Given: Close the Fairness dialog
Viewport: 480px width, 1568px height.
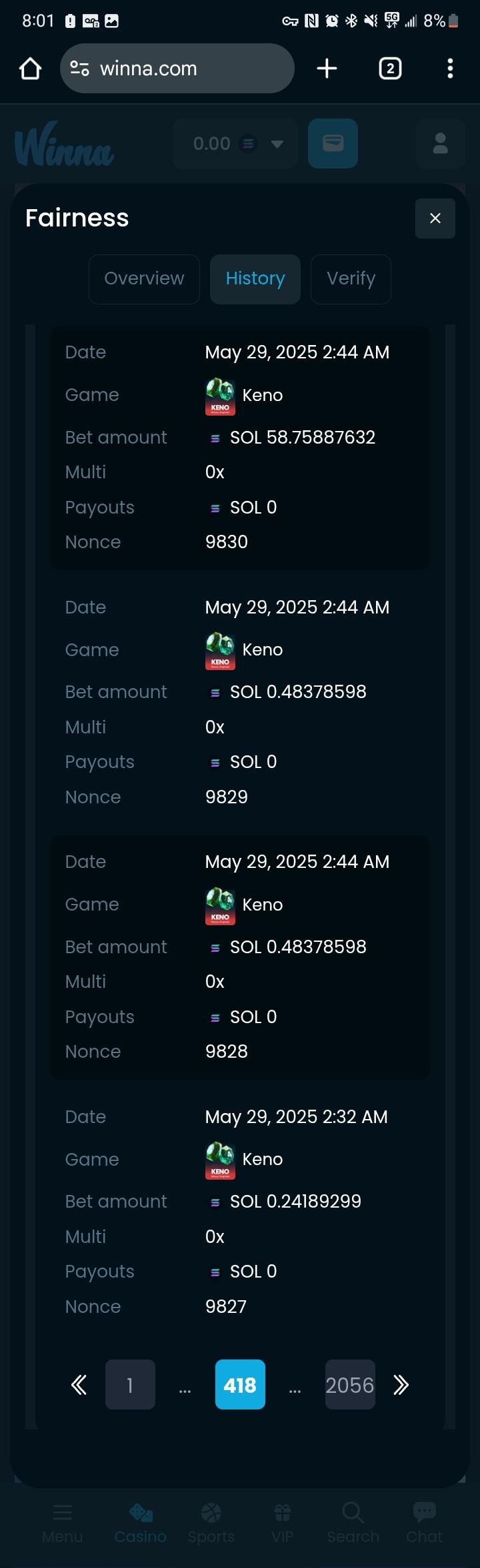Looking at the screenshot, I should click(435, 218).
